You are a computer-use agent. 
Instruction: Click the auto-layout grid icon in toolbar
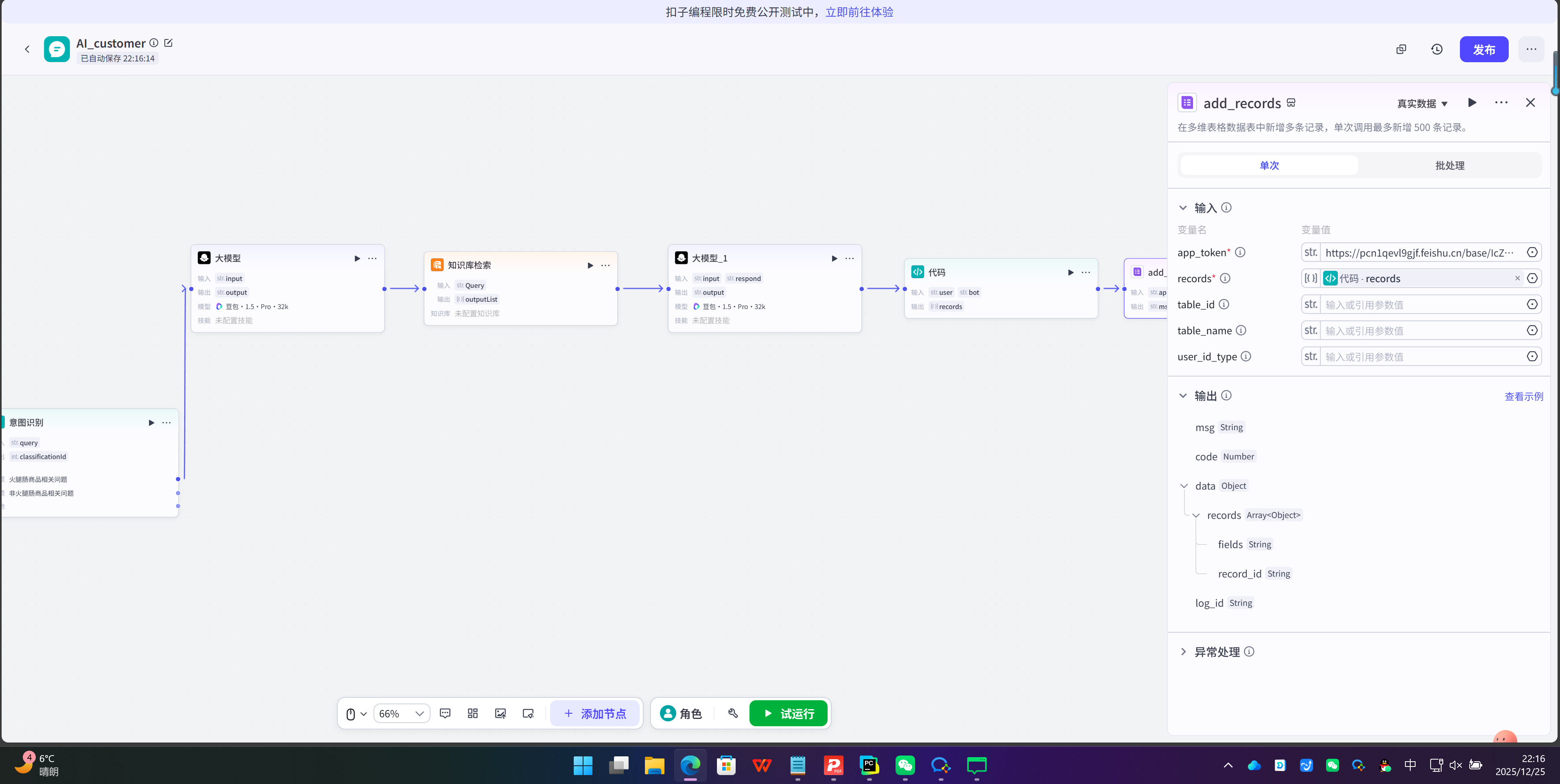point(473,713)
